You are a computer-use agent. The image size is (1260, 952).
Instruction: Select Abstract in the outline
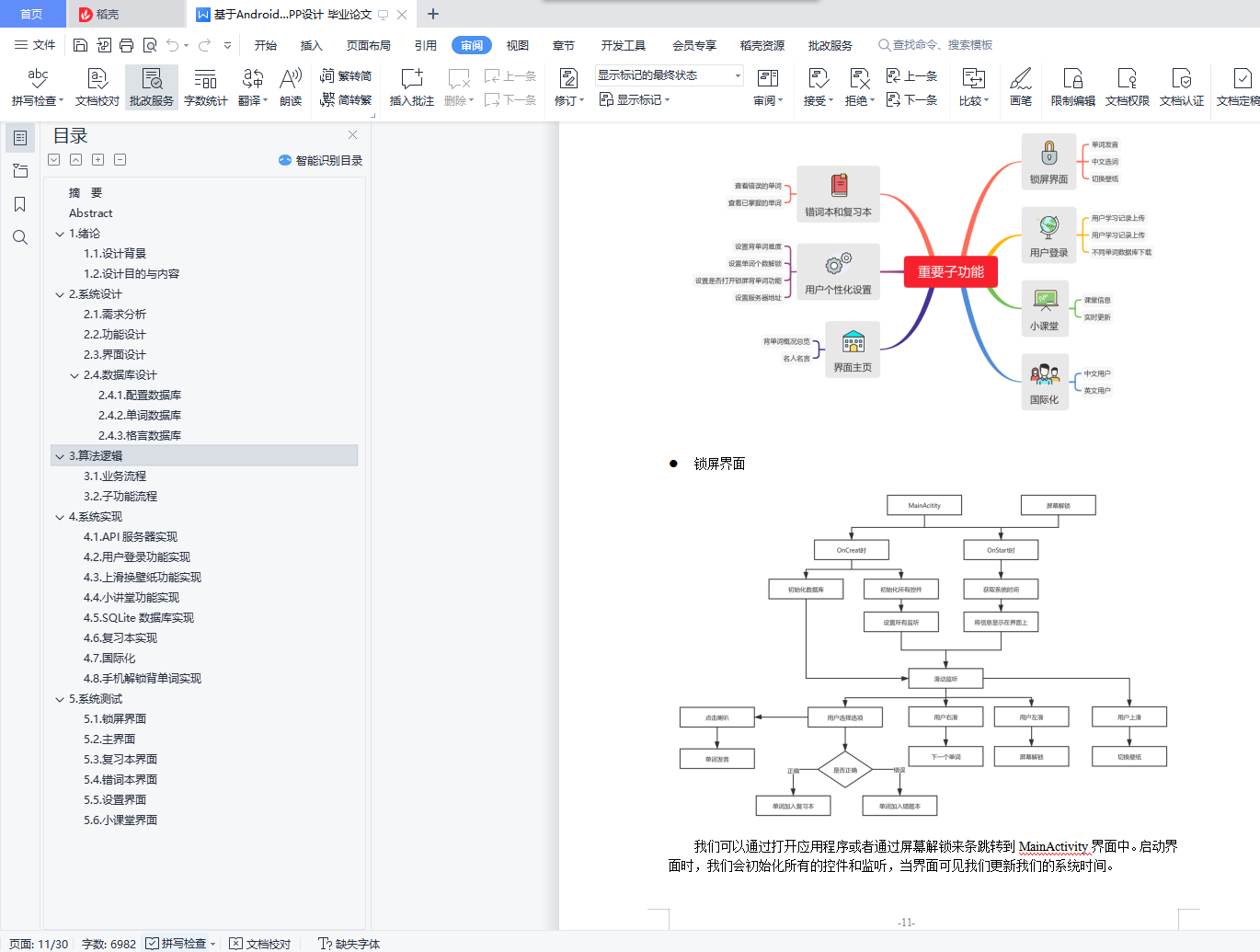point(90,213)
